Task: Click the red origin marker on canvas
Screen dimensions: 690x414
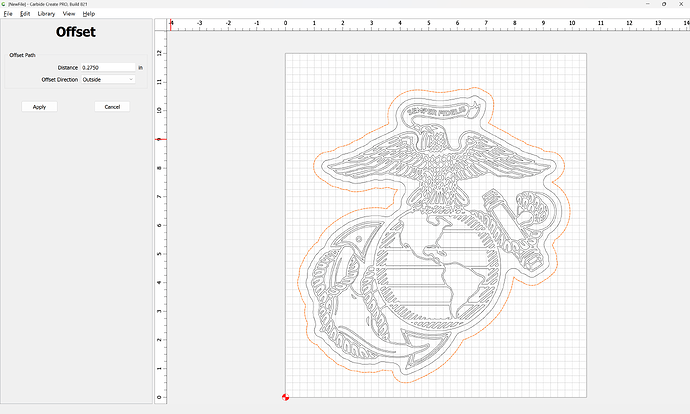Action: [285, 397]
